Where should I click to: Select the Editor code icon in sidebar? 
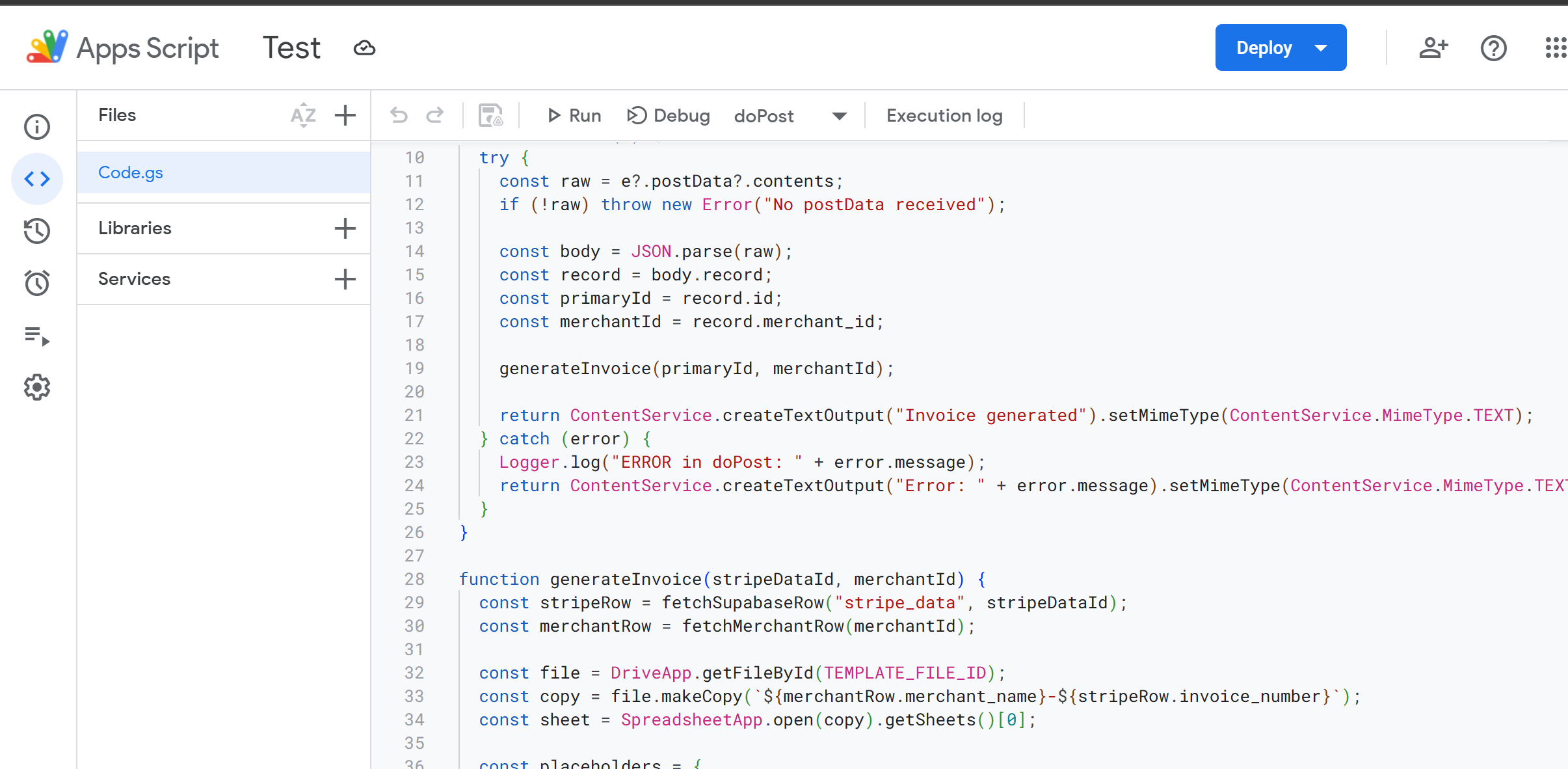click(x=37, y=179)
